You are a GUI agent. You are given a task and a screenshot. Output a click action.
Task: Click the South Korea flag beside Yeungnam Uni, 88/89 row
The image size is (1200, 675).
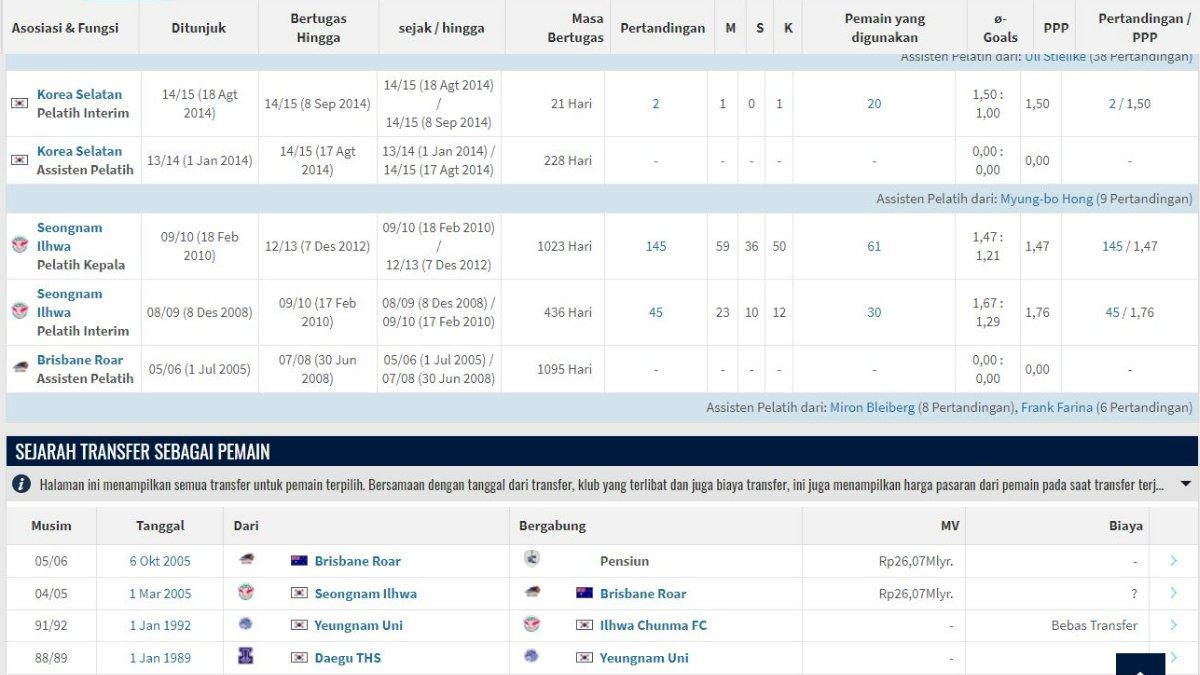coord(585,658)
